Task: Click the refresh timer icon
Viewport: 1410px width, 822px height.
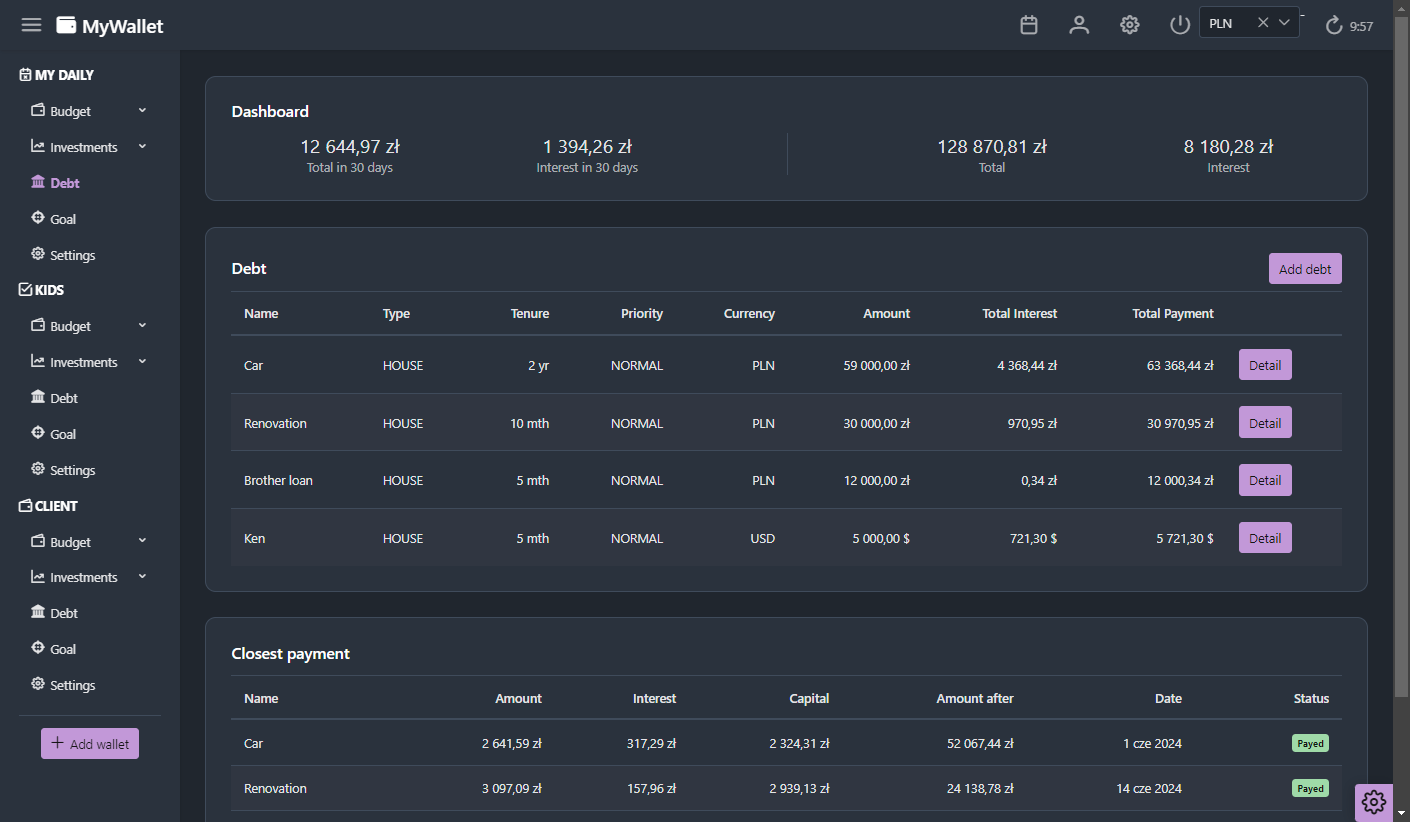Action: tap(1334, 26)
